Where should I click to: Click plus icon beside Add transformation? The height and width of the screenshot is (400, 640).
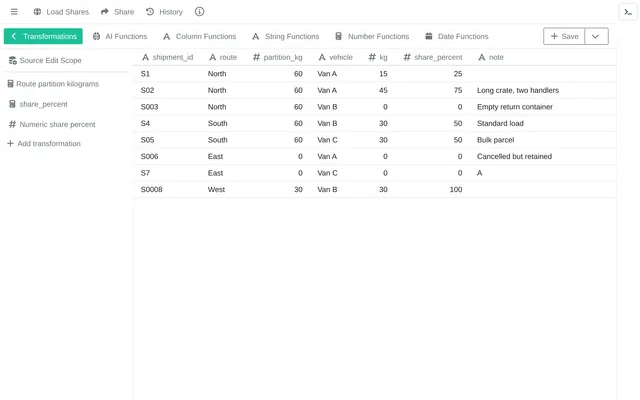pyautogui.click(x=10, y=143)
